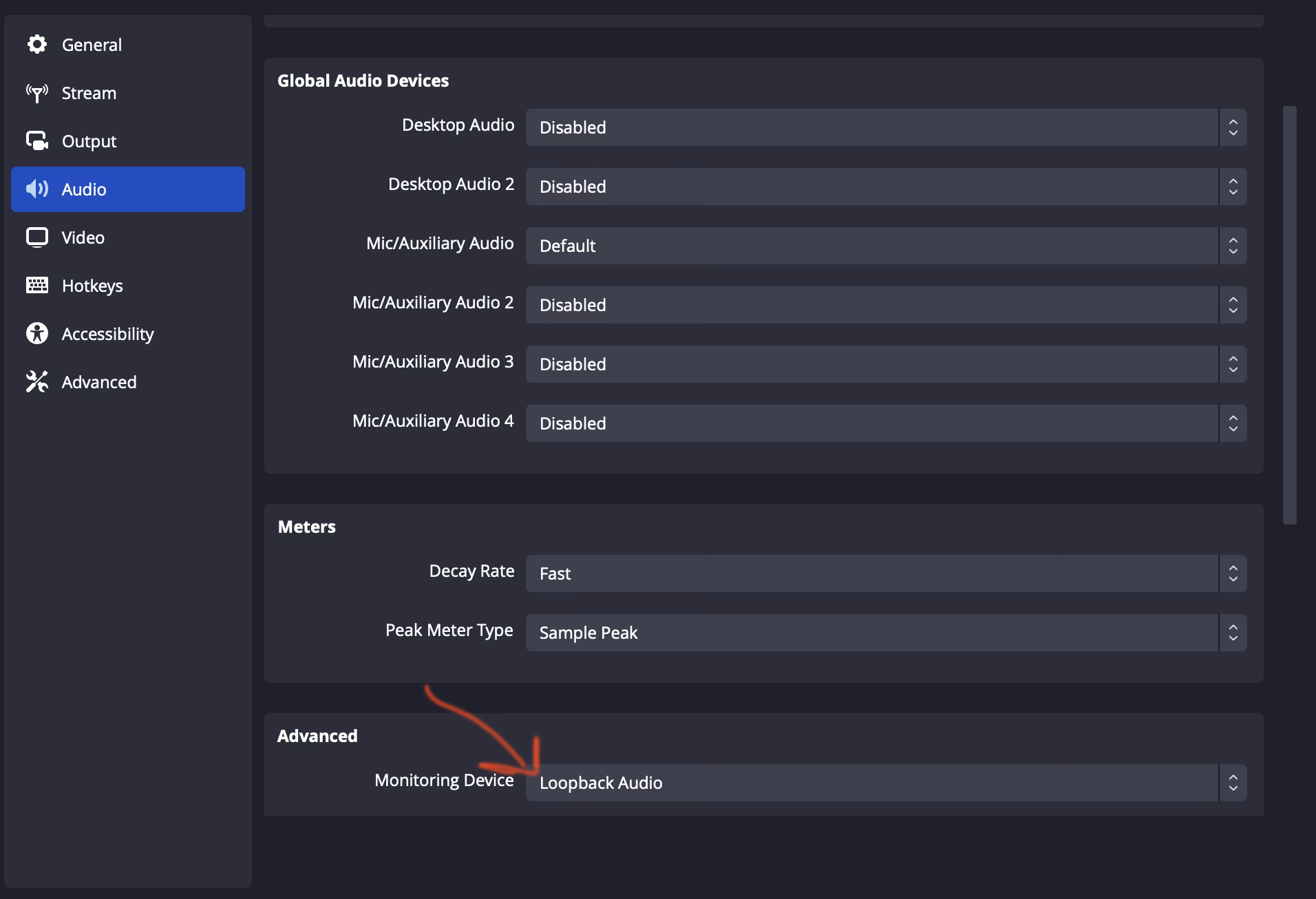1316x899 pixels.
Task: Switch to the Audio settings tab
Action: tap(84, 189)
